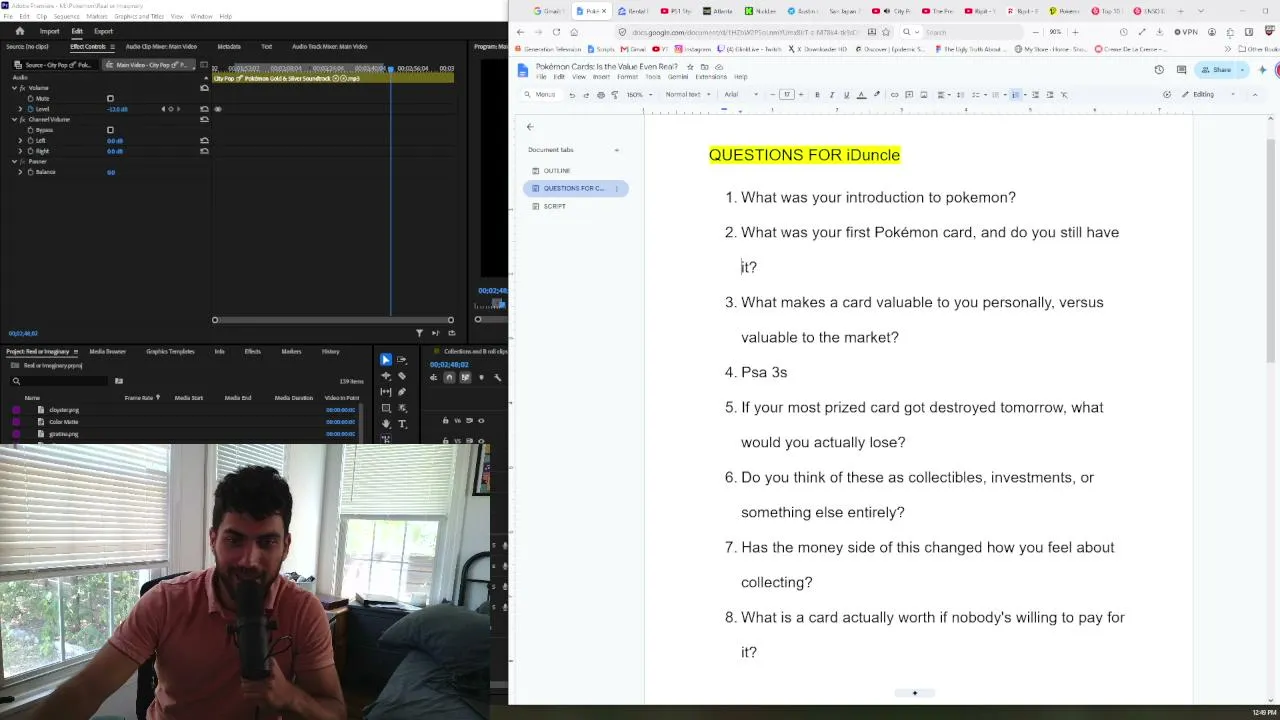Select the Ripple Edit tool
The height and width of the screenshot is (720, 1280).
click(x=386, y=376)
